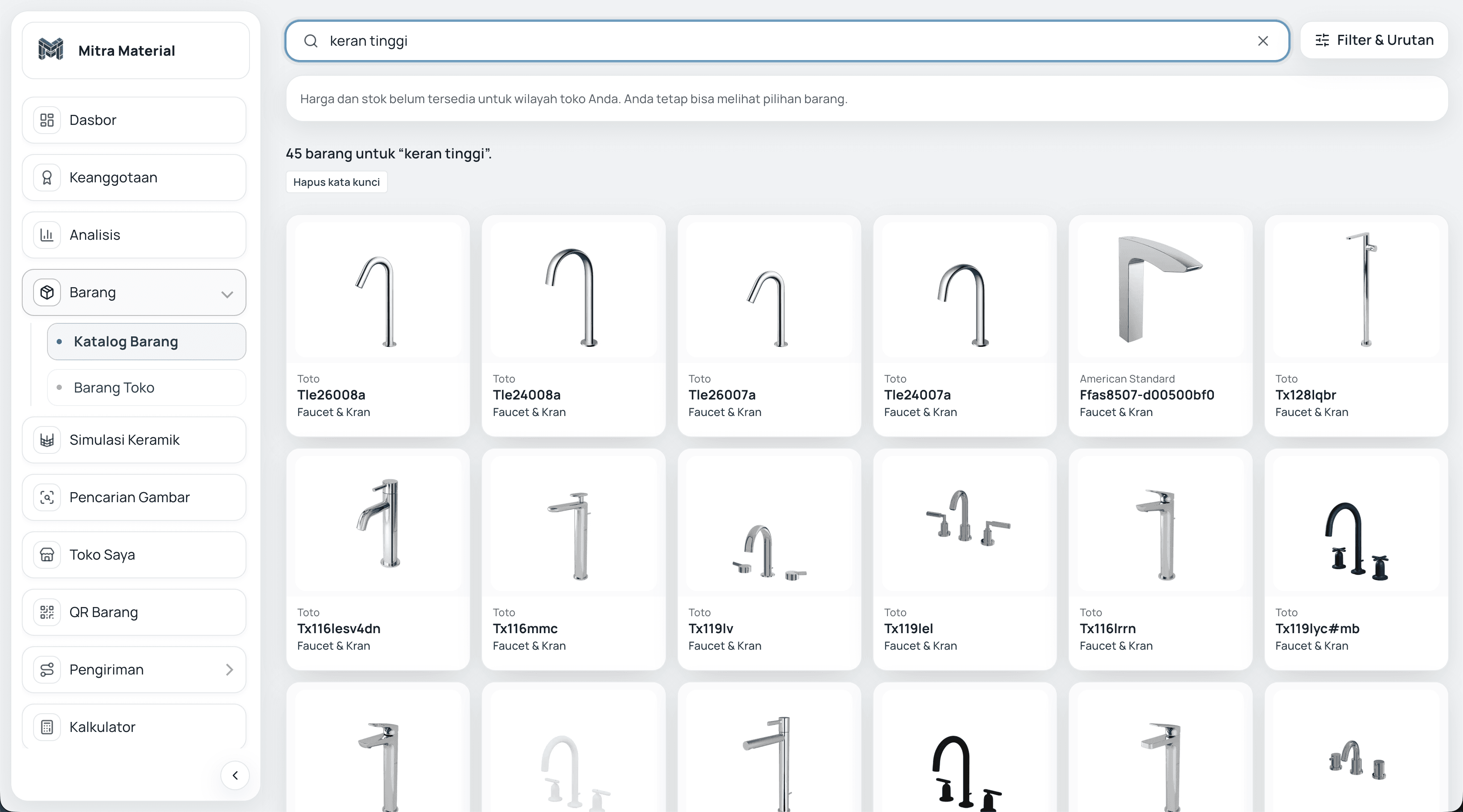Click the search magnifier icon
The width and height of the screenshot is (1463, 812).
point(310,41)
